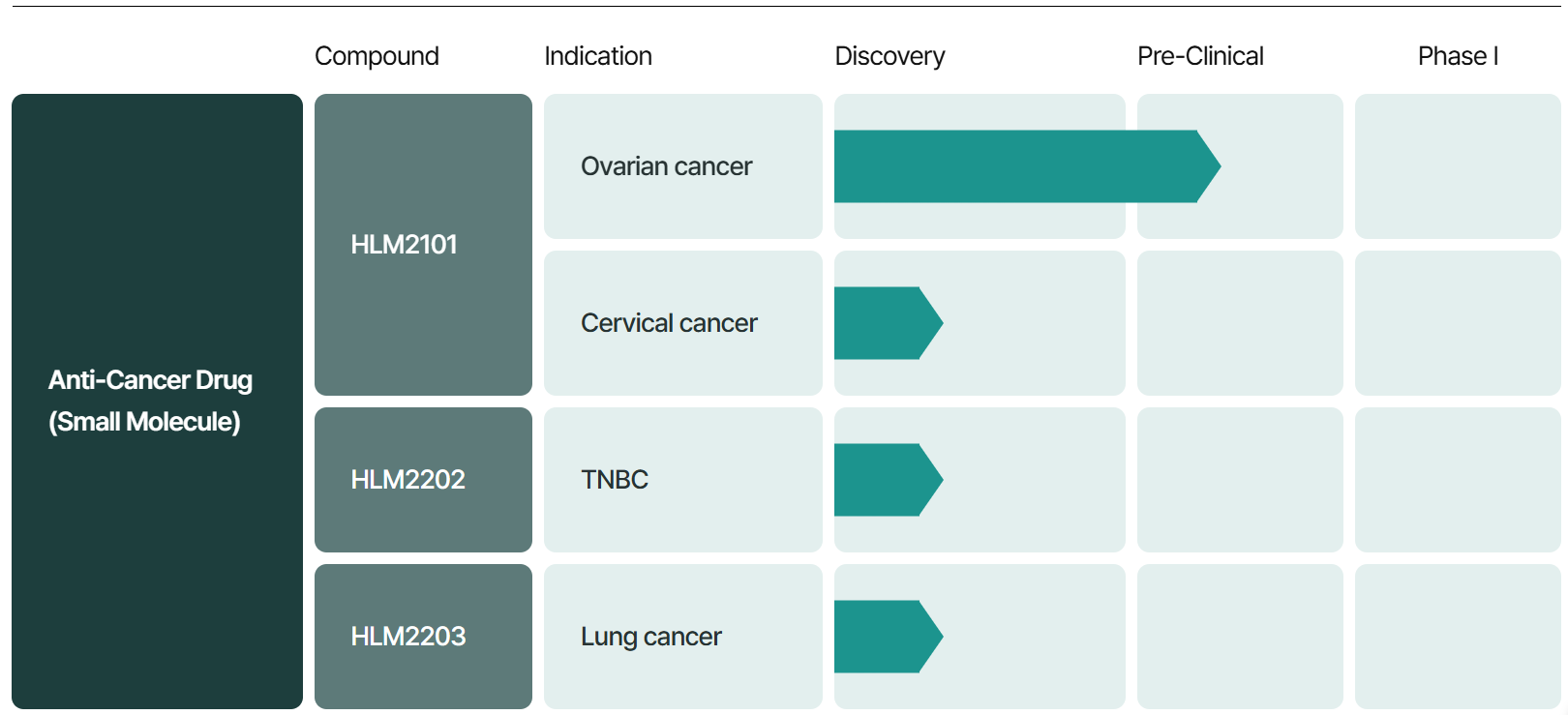1568x715 pixels.
Task: Click the Ovarian cancer indication cell
Action: [x=683, y=166]
